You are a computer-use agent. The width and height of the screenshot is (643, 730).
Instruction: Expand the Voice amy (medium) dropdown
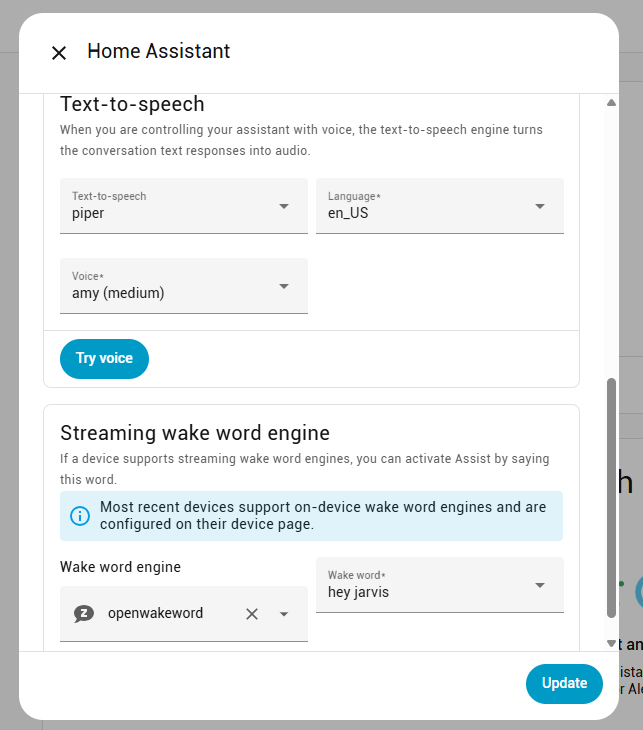click(x=183, y=286)
